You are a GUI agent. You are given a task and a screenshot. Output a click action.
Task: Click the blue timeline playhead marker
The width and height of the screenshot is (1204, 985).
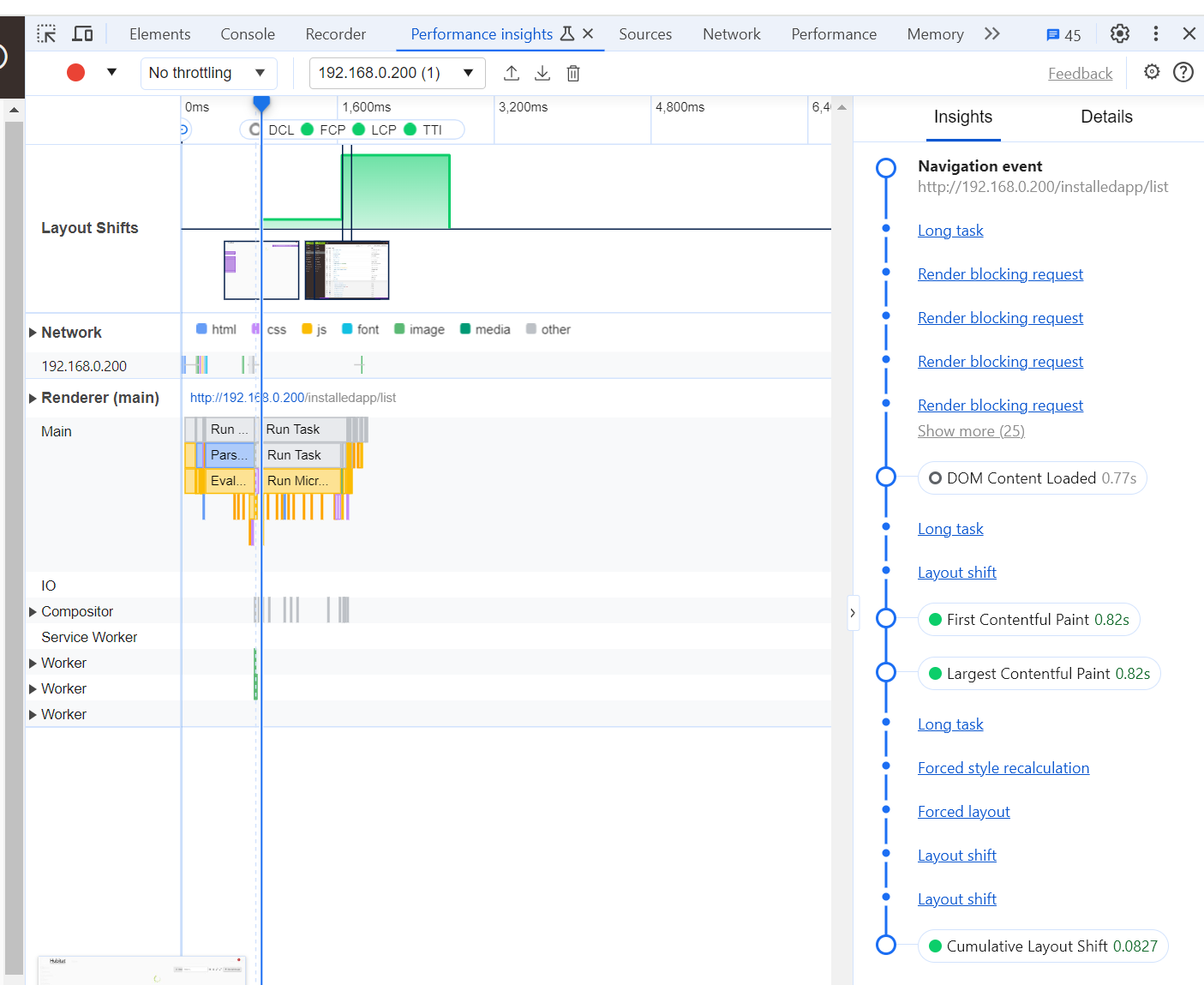tap(261, 104)
